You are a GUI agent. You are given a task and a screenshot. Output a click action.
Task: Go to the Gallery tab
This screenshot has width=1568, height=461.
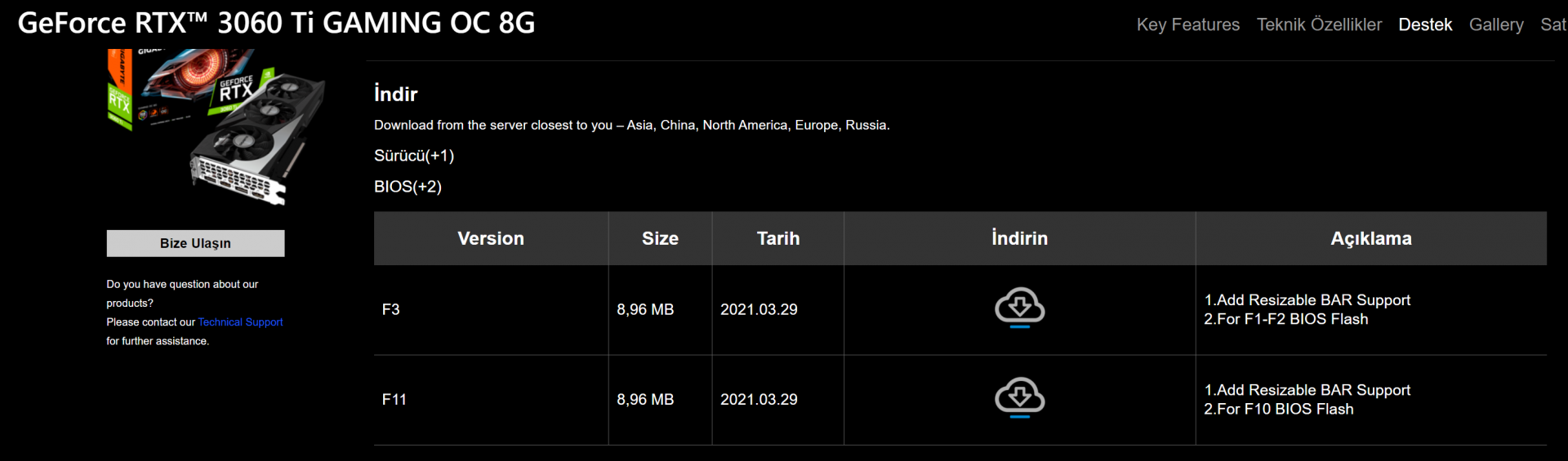(x=1496, y=24)
